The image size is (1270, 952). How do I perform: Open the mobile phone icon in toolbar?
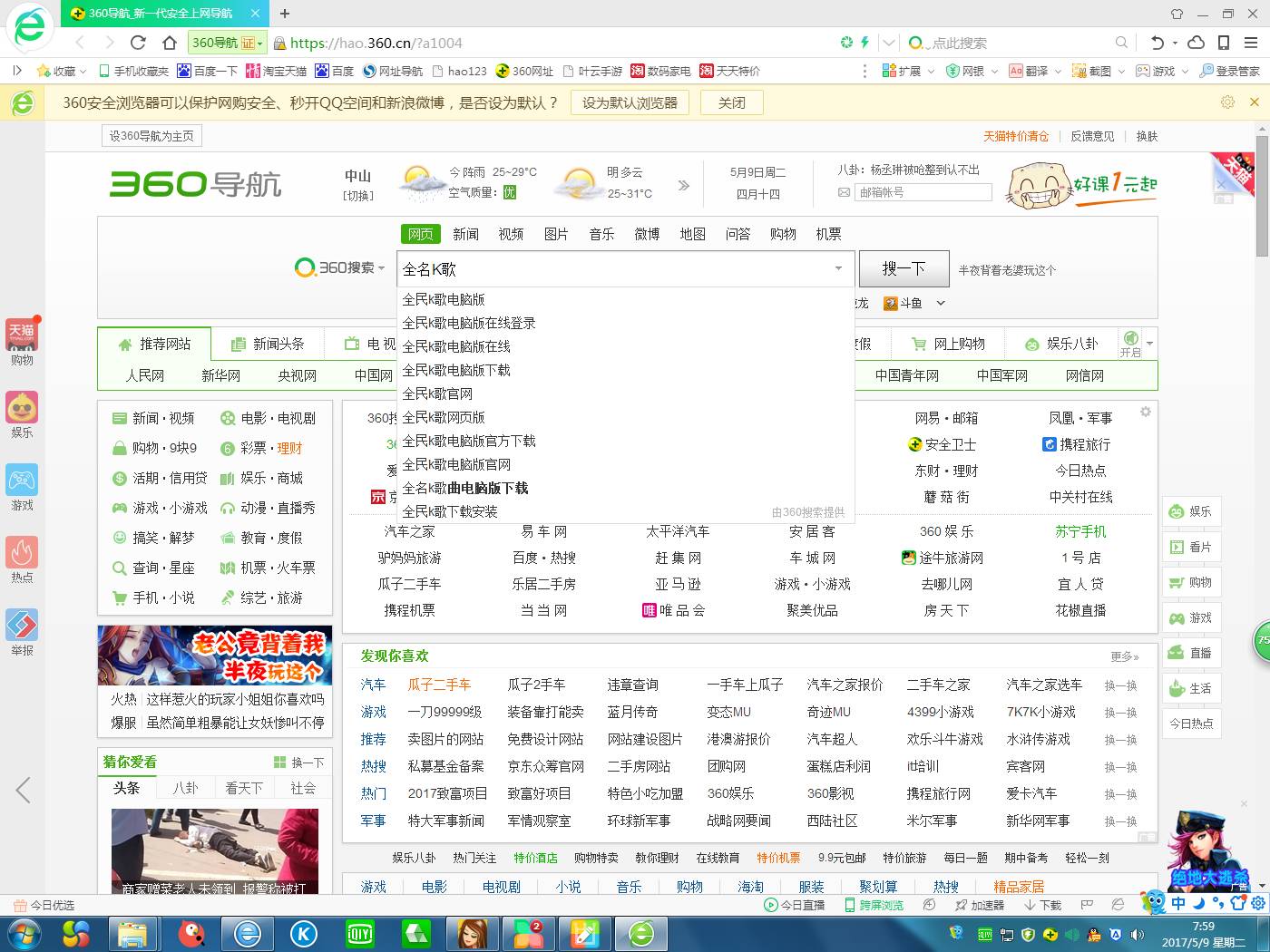tap(1224, 43)
